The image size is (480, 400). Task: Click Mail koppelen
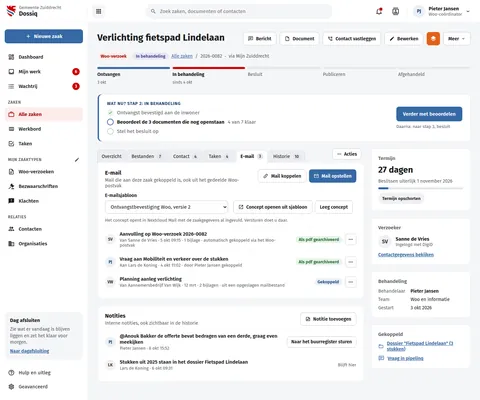282,176
